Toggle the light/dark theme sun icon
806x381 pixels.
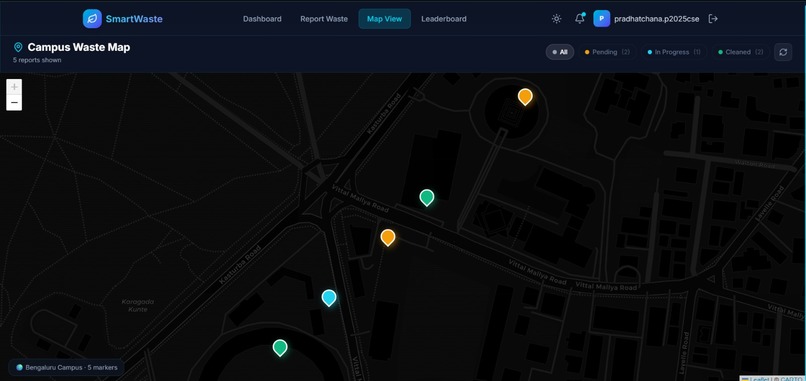pyautogui.click(x=556, y=19)
